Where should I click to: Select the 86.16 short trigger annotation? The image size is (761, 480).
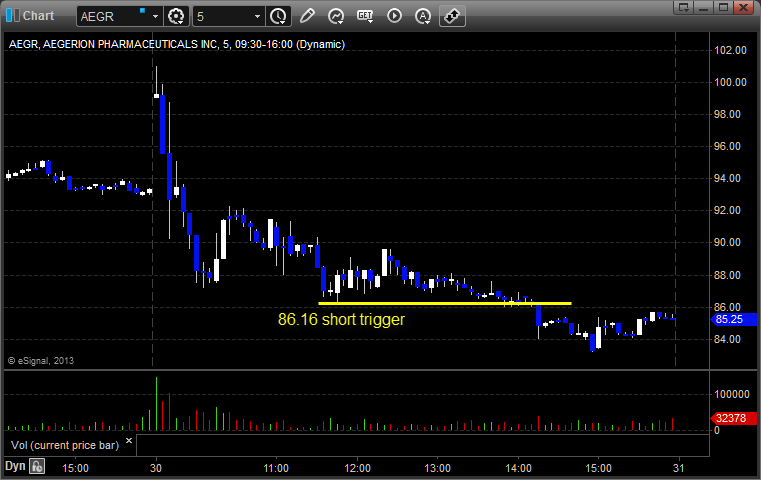coord(341,319)
